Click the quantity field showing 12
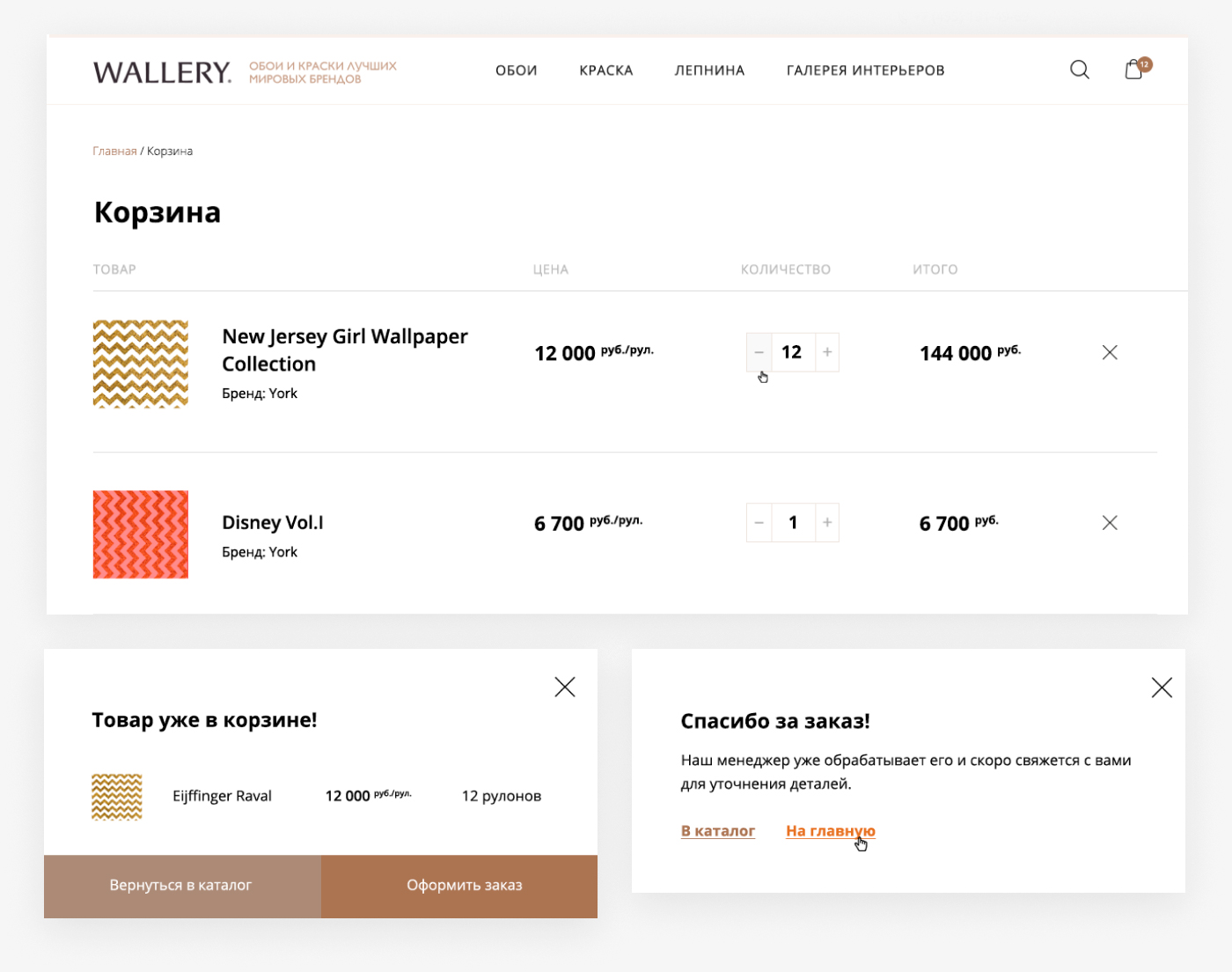This screenshot has width=1232, height=972. [793, 352]
